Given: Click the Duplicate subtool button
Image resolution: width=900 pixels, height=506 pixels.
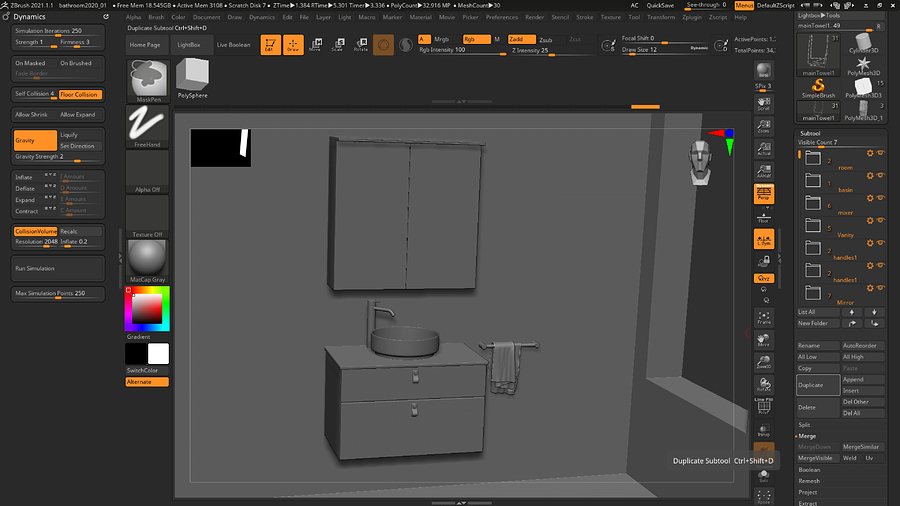Looking at the screenshot, I should [818, 385].
